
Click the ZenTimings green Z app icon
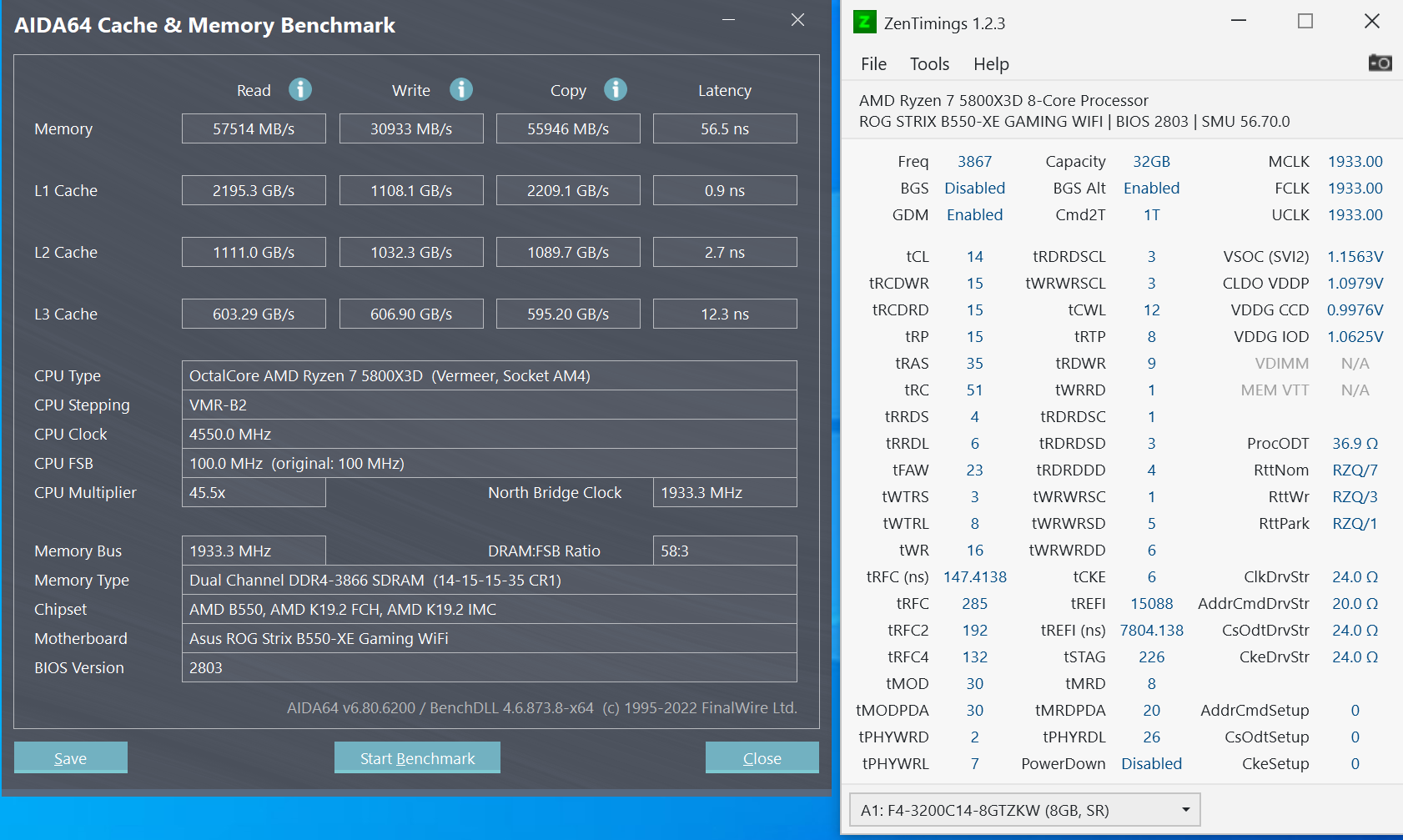[865, 22]
